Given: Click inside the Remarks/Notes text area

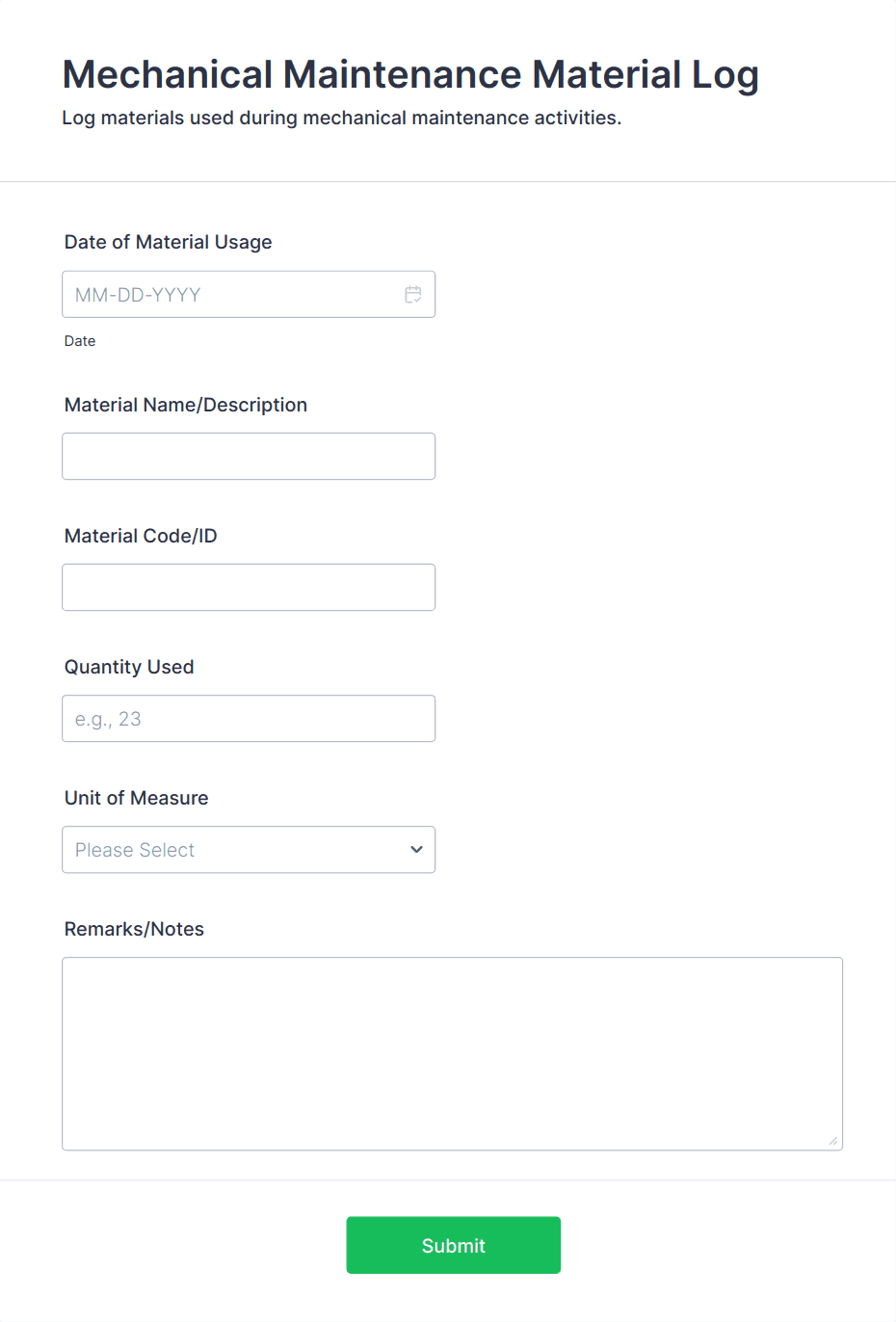Looking at the screenshot, I should (x=453, y=1050).
